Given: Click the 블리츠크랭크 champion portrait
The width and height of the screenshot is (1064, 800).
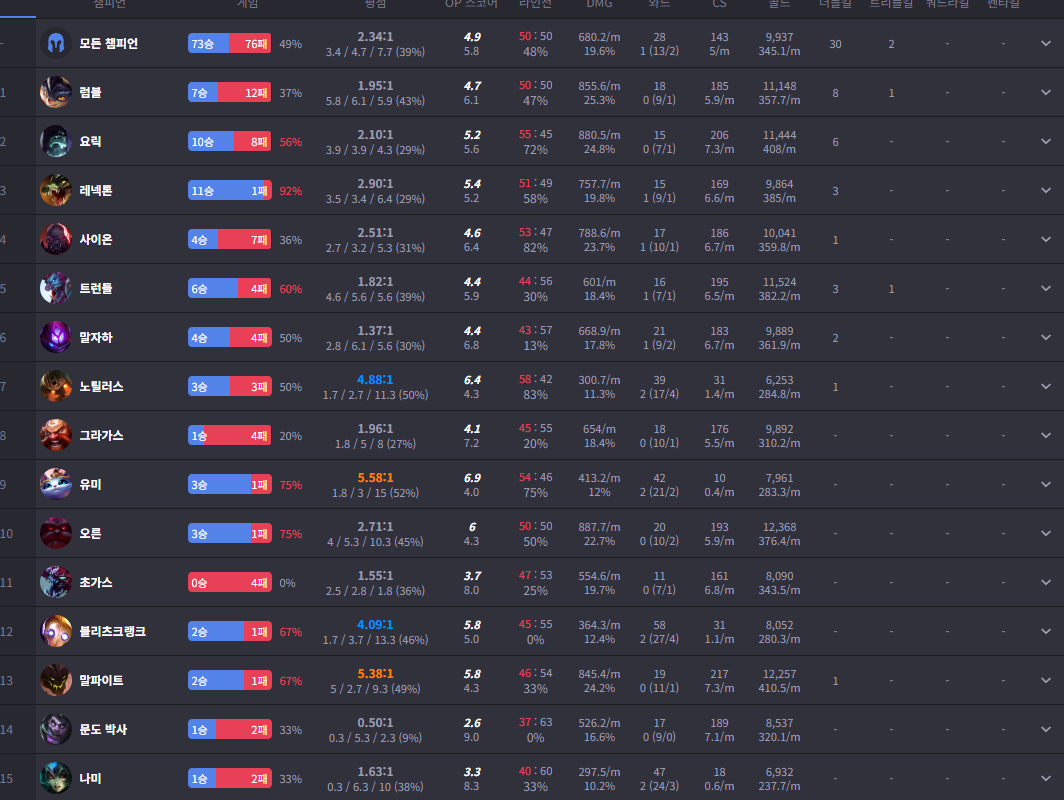Looking at the screenshot, I should point(55,632).
